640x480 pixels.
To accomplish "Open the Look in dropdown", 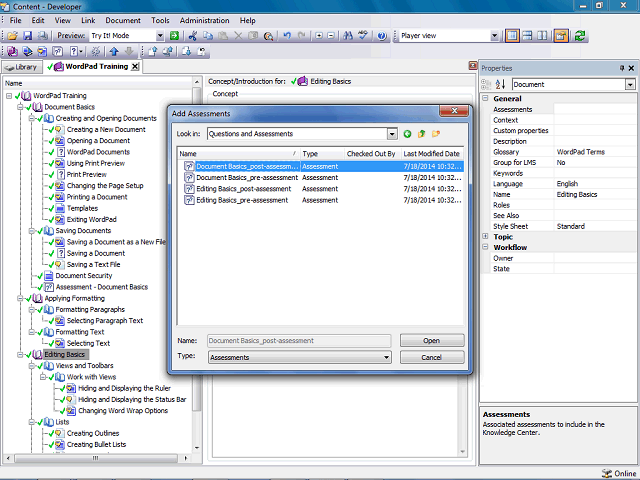I will [x=392, y=134].
